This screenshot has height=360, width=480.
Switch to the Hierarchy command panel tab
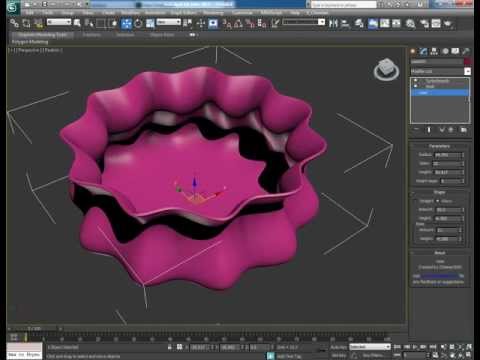click(x=434, y=51)
